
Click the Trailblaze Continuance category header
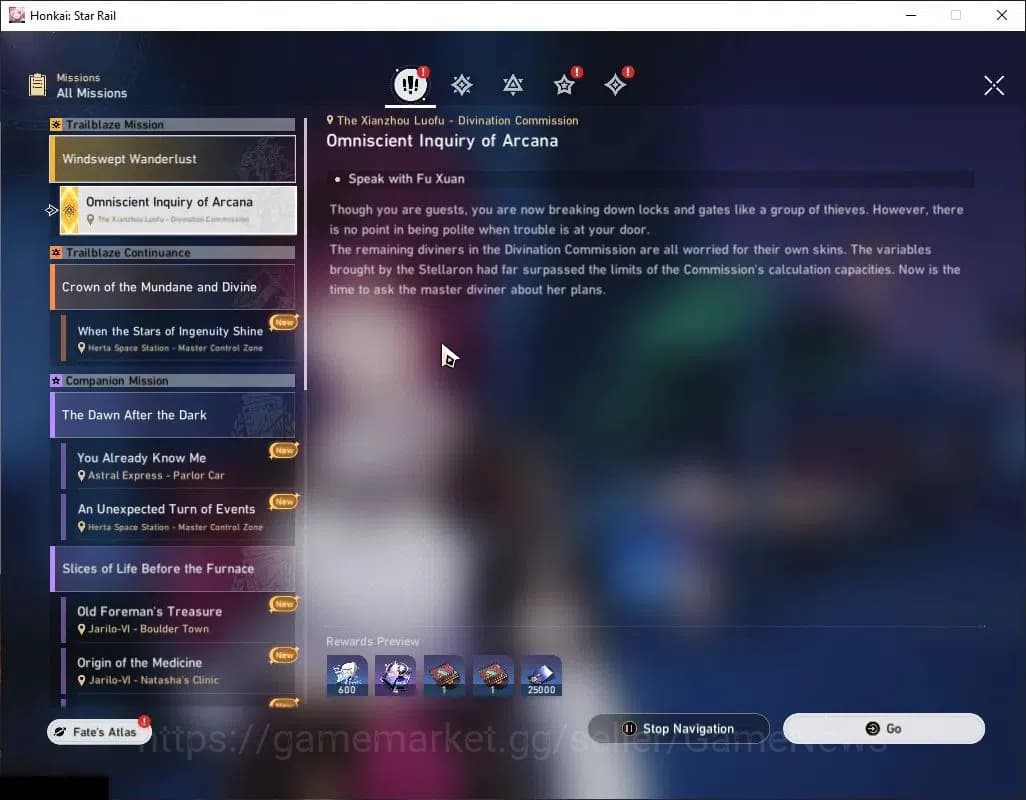click(x=173, y=252)
